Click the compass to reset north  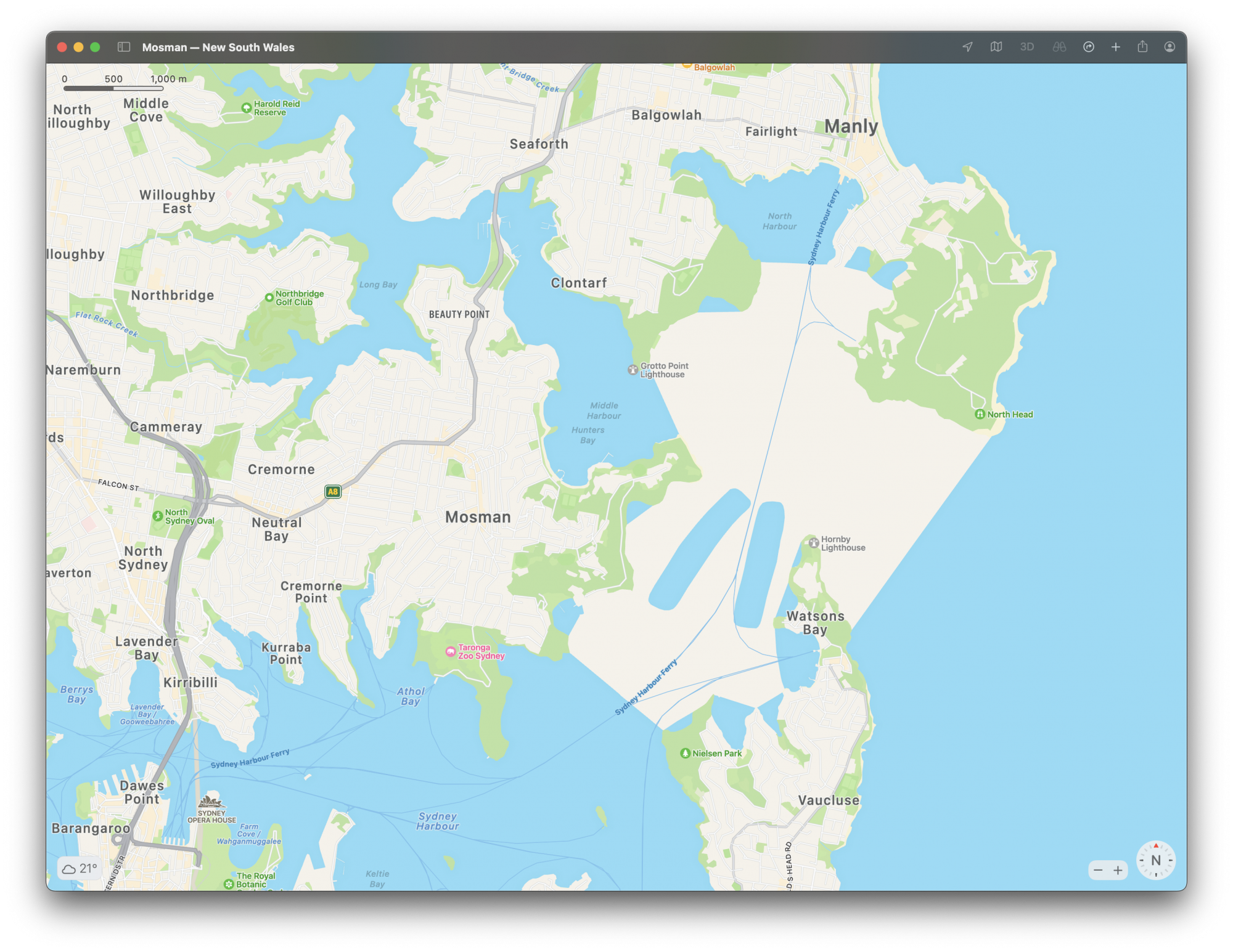coord(1156,860)
